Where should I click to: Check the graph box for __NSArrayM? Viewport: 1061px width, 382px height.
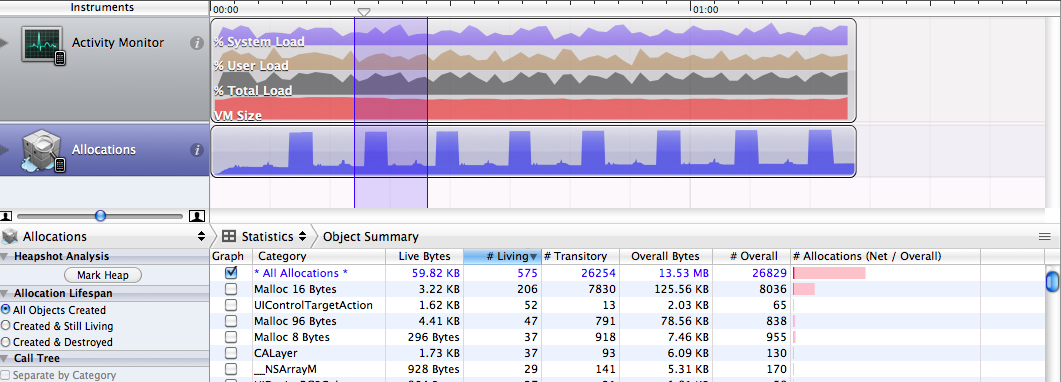(231, 369)
